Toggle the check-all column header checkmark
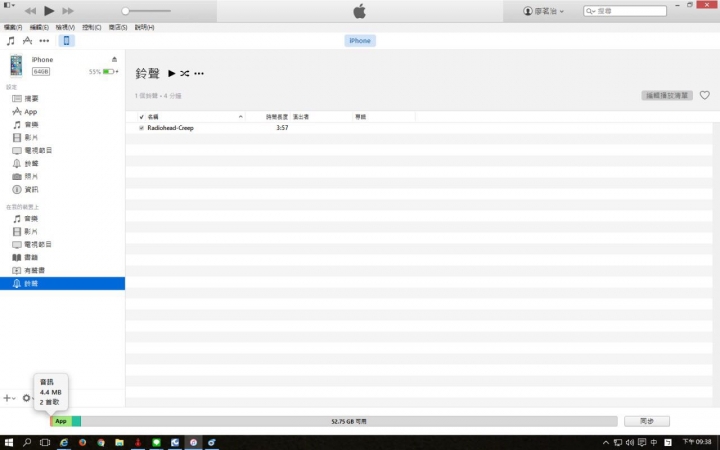This screenshot has height=450, width=720. pos(141,117)
